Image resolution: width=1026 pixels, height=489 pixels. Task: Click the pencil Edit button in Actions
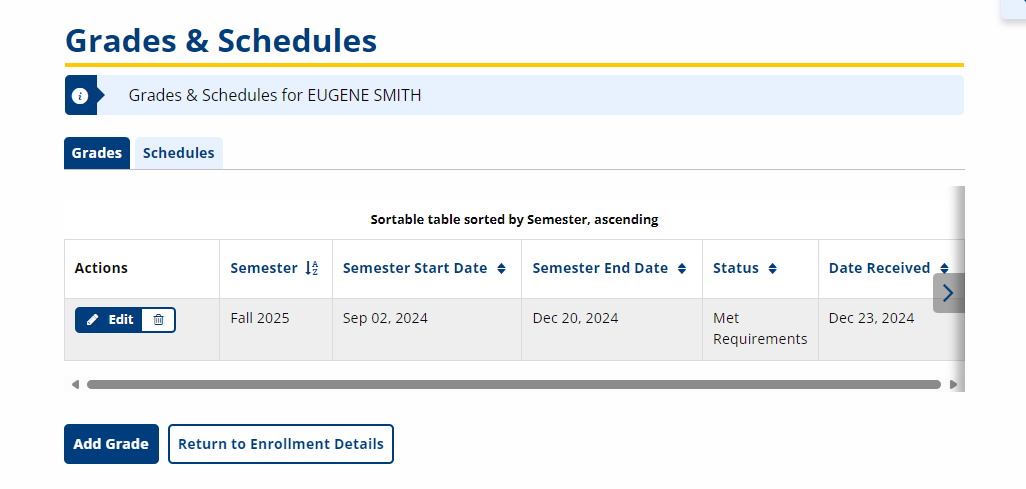[109, 319]
